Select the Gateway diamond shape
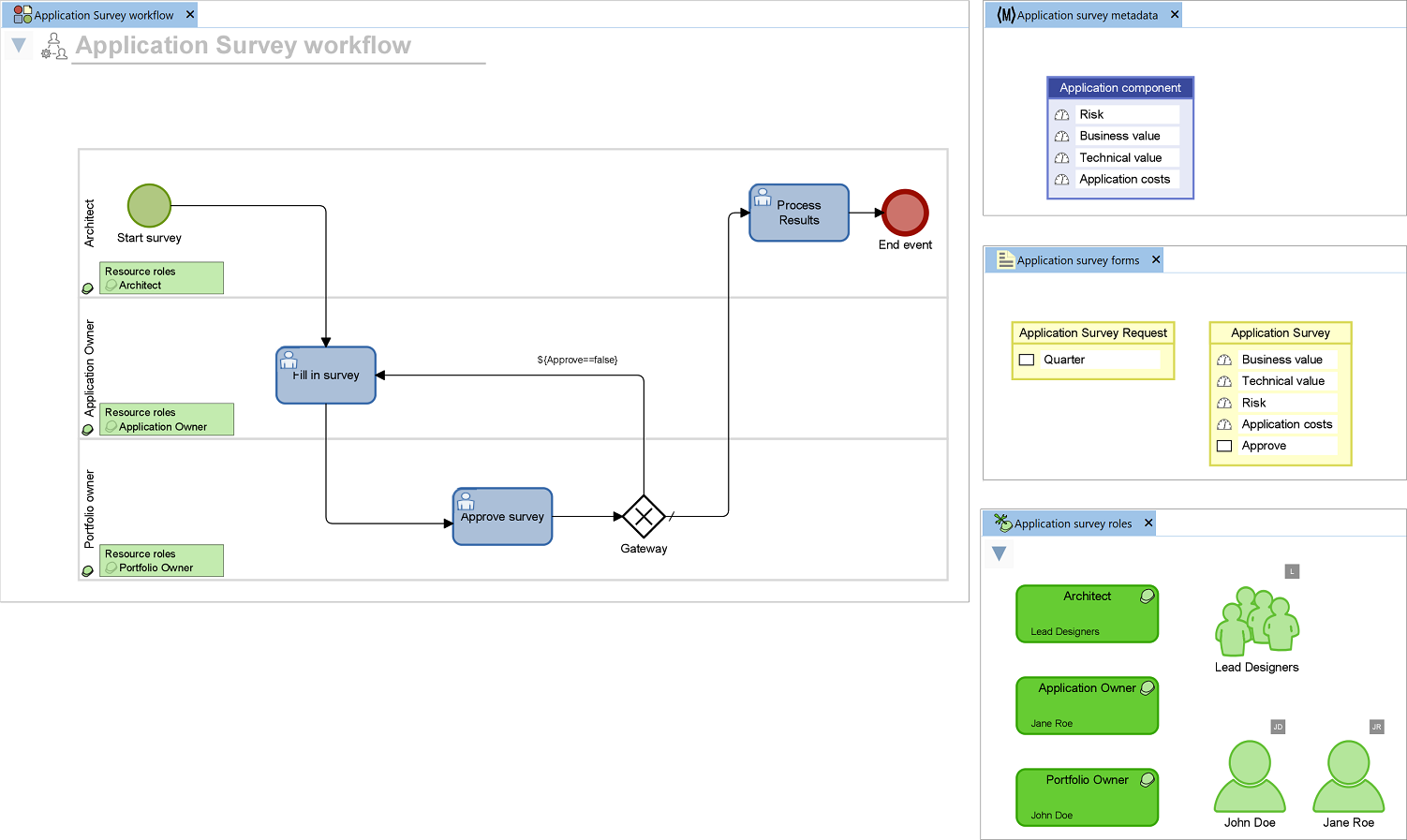Viewport: 1407px width, 840px height. 644,516
